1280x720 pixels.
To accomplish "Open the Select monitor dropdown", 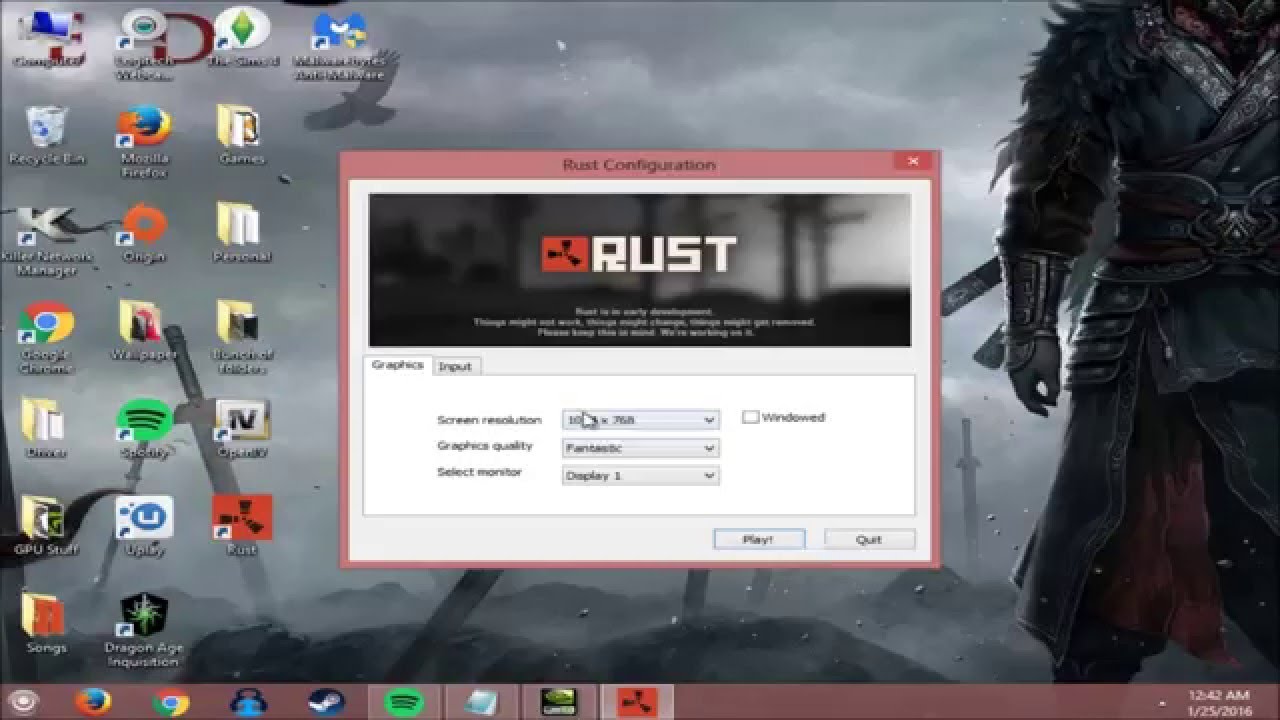I will coord(640,475).
